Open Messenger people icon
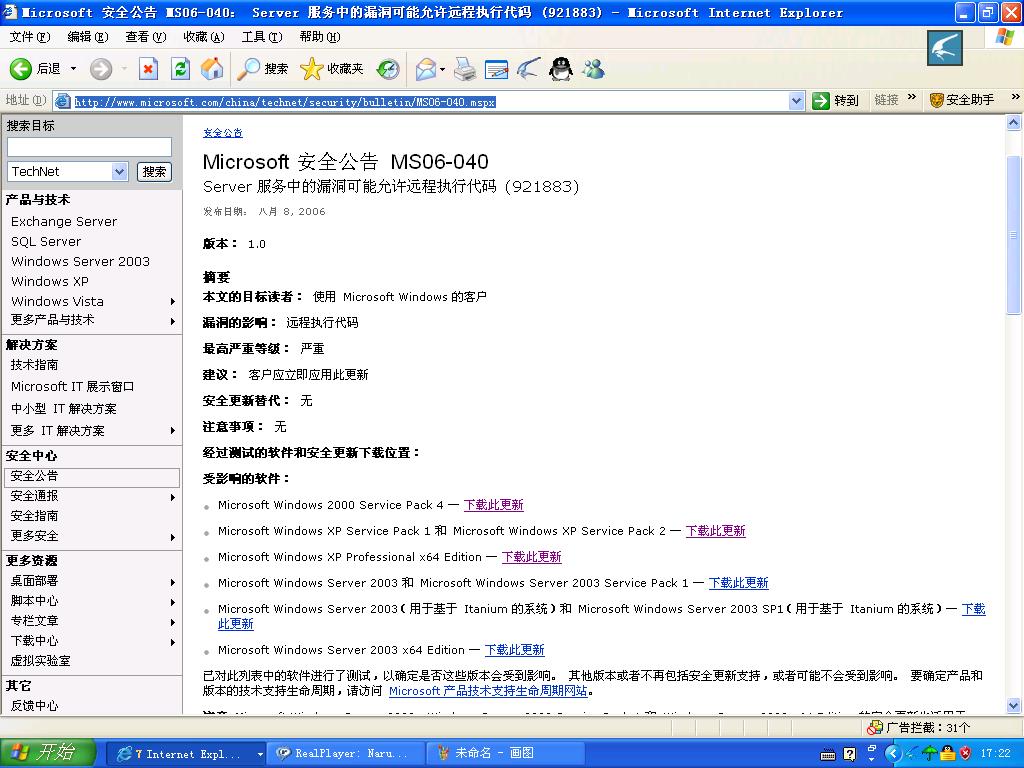The width and height of the screenshot is (1024, 768). [594, 69]
